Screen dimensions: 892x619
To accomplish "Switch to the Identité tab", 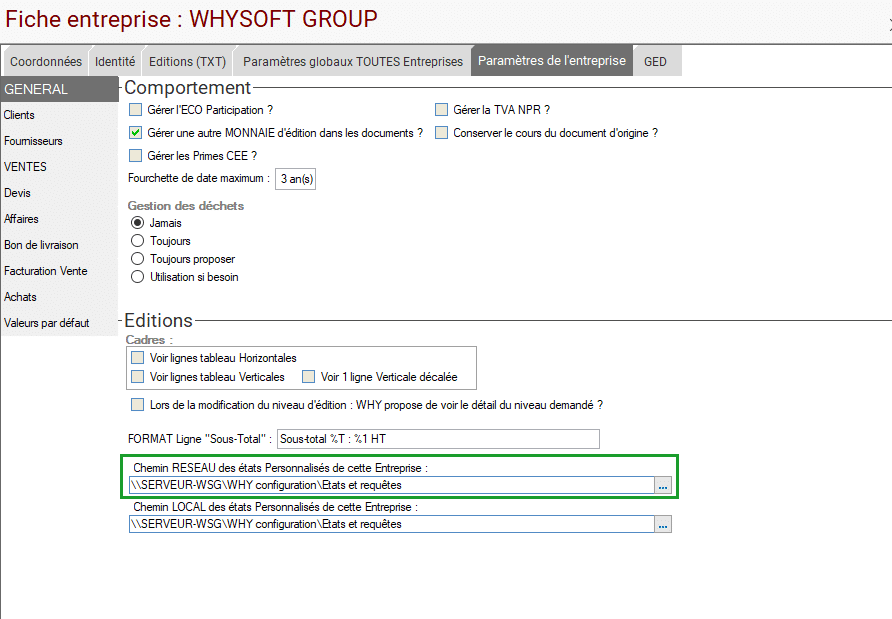I will [x=115, y=61].
